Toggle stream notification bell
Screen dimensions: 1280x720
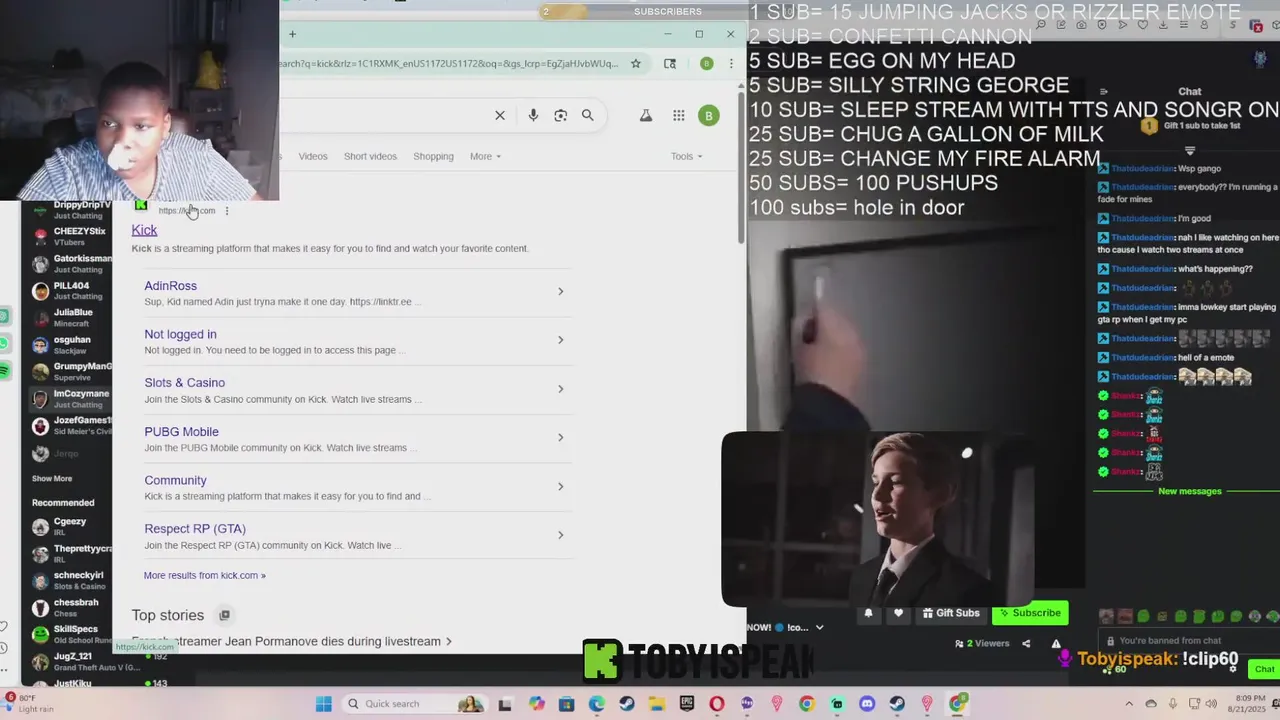(868, 613)
